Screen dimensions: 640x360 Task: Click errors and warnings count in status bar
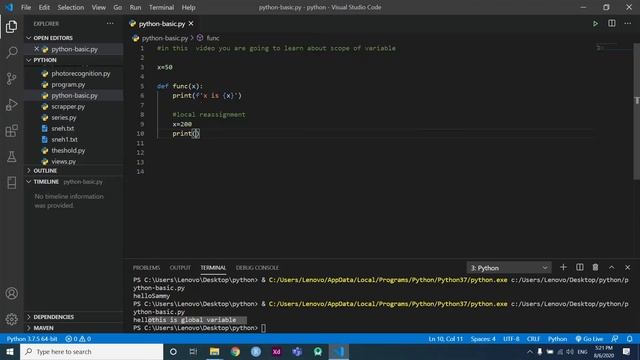(78, 339)
